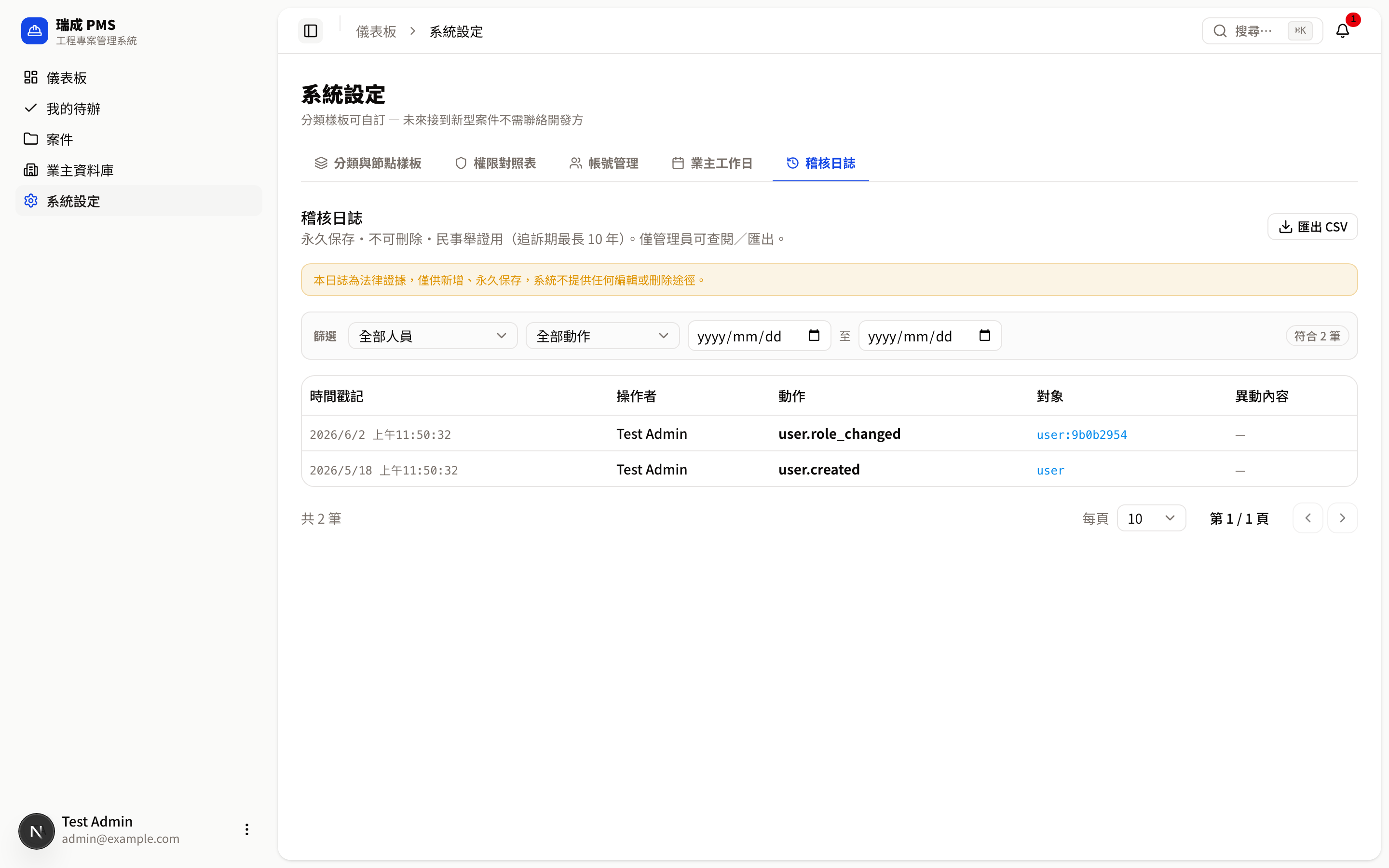This screenshot has height=868, width=1389.
Task: Click the 系統設定 gear icon
Action: pos(31,201)
